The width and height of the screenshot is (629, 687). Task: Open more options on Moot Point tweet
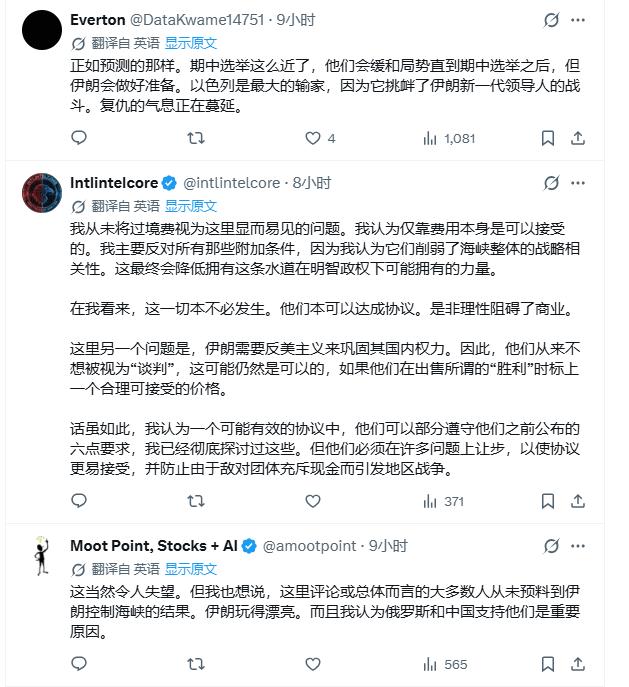(578, 546)
